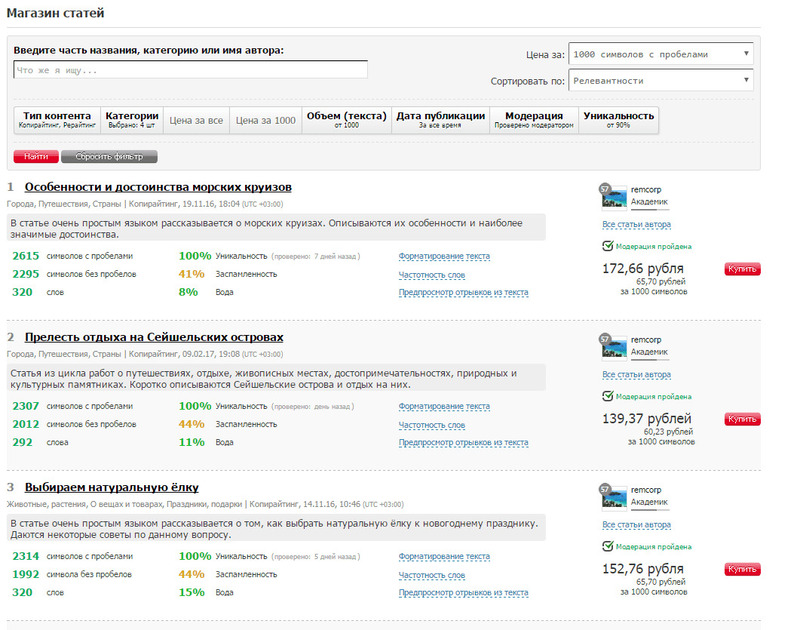Buy the article priced 139,37 рублей

coord(742,419)
